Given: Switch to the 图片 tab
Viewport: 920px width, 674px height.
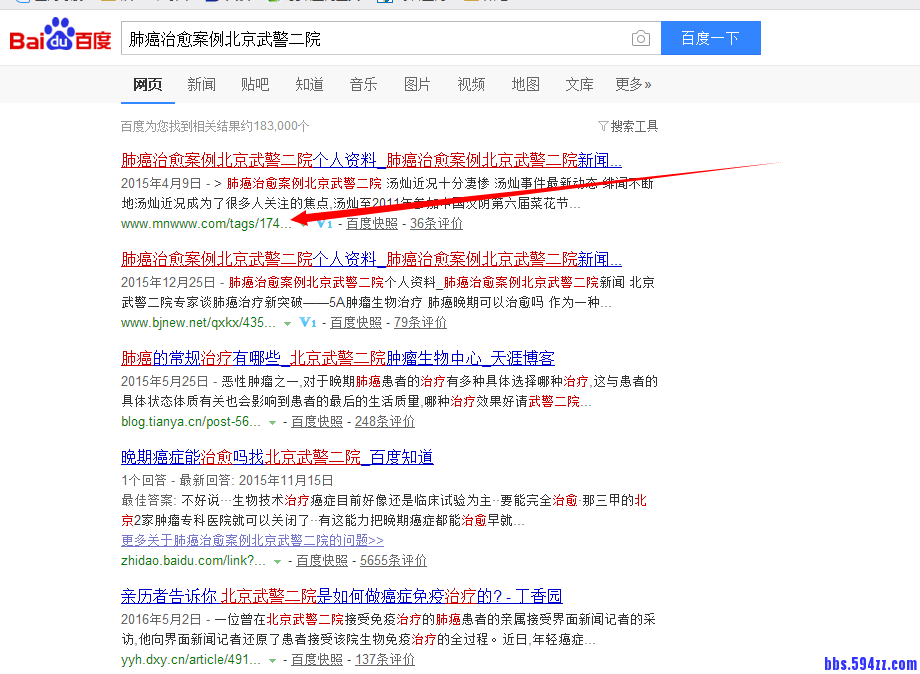Looking at the screenshot, I should 417,85.
